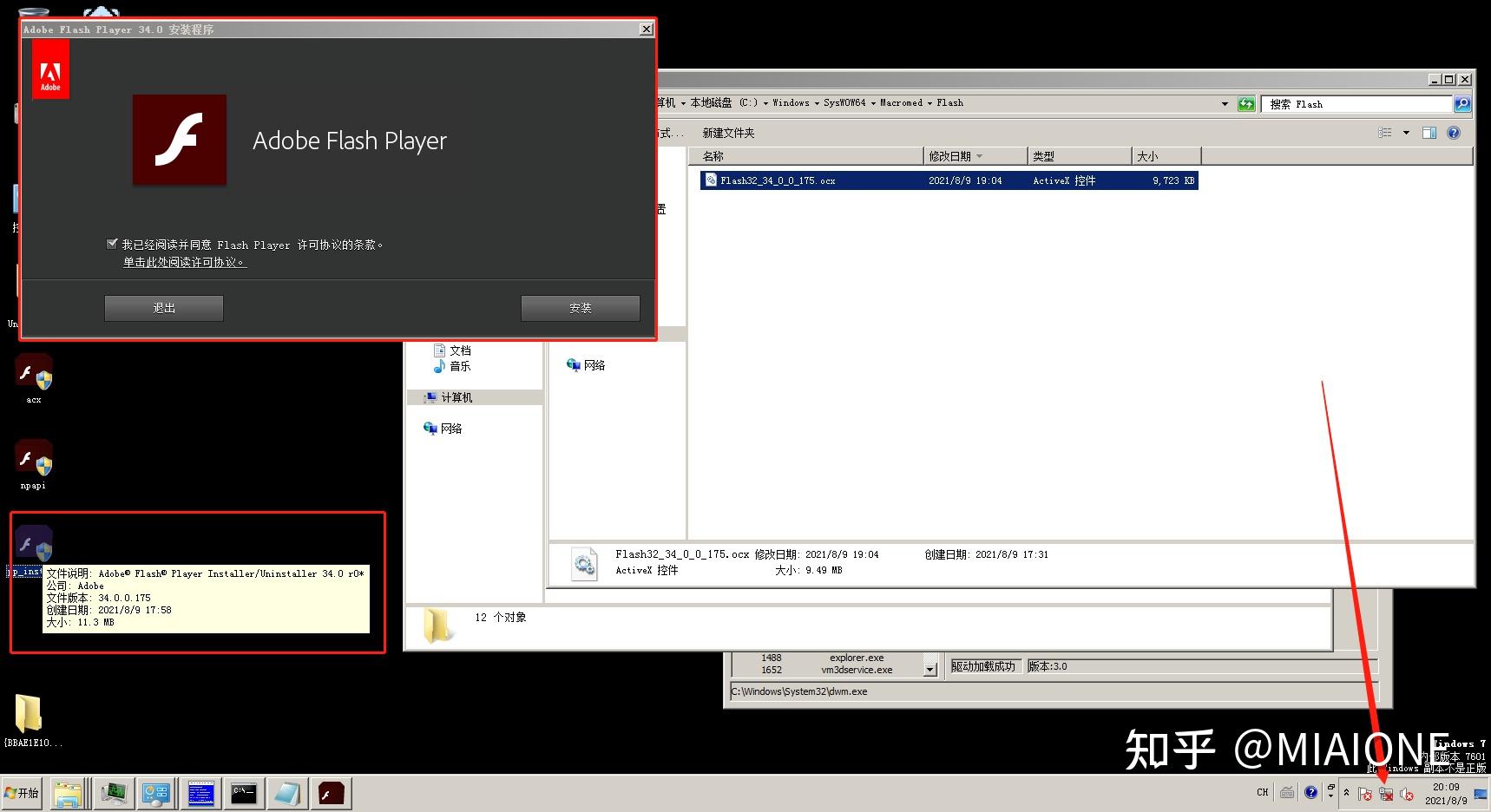Open Windows Explorer from the taskbar
Viewport: 1491px width, 812px height.
pos(68,793)
